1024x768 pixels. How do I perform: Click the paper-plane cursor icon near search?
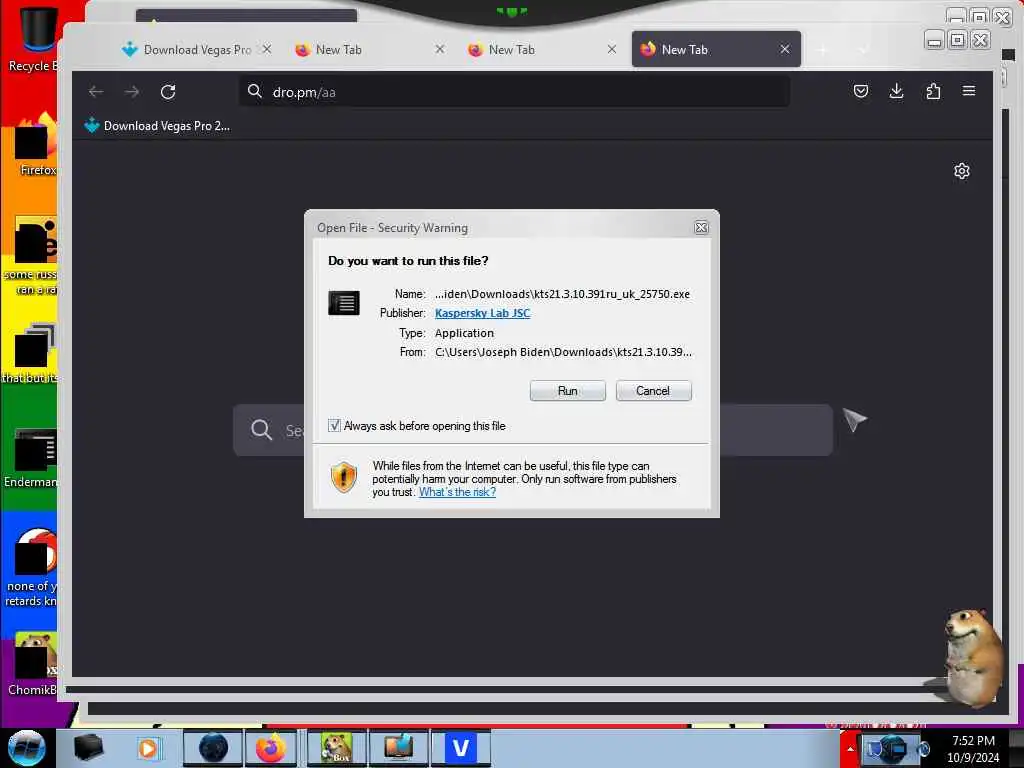(x=854, y=420)
